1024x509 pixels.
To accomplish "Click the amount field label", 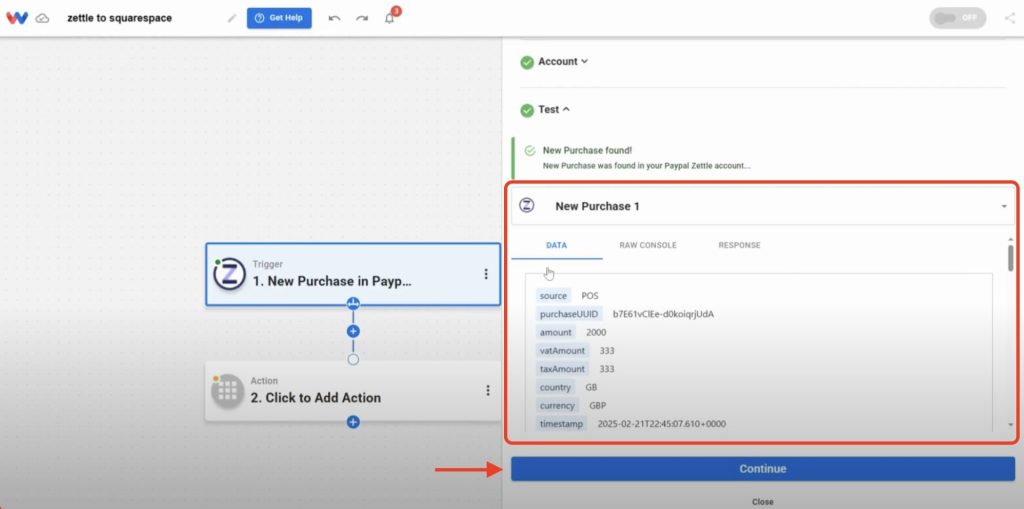I will click(x=556, y=333).
